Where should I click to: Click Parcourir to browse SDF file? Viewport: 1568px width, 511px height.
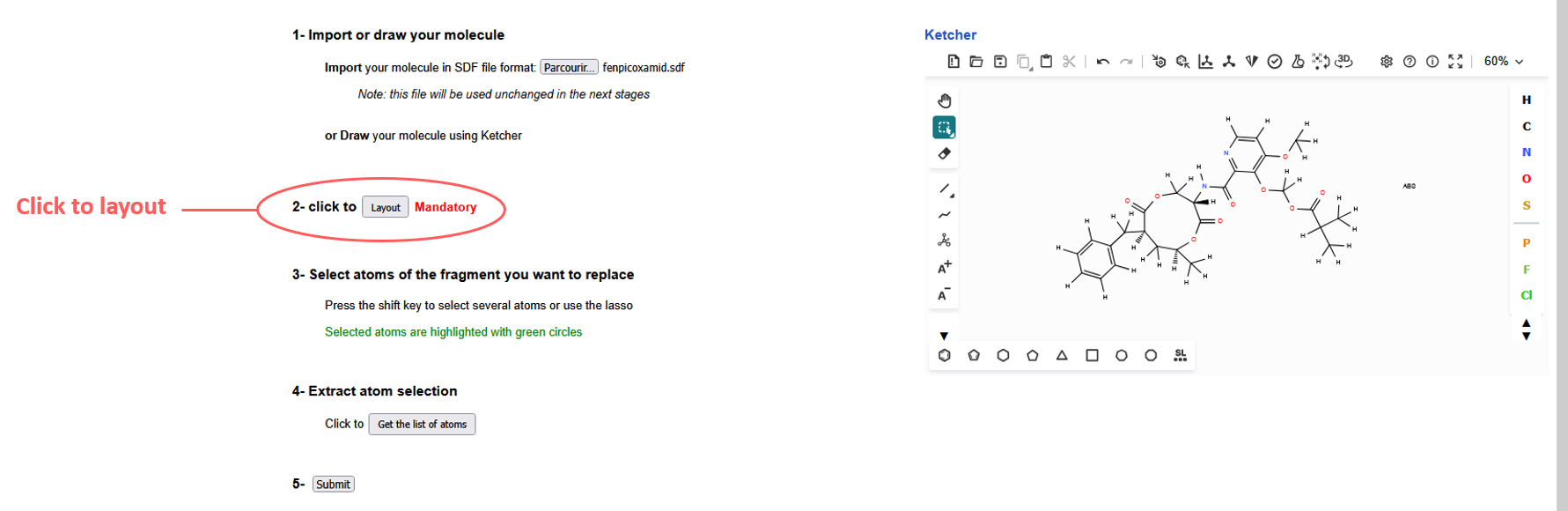pos(569,68)
